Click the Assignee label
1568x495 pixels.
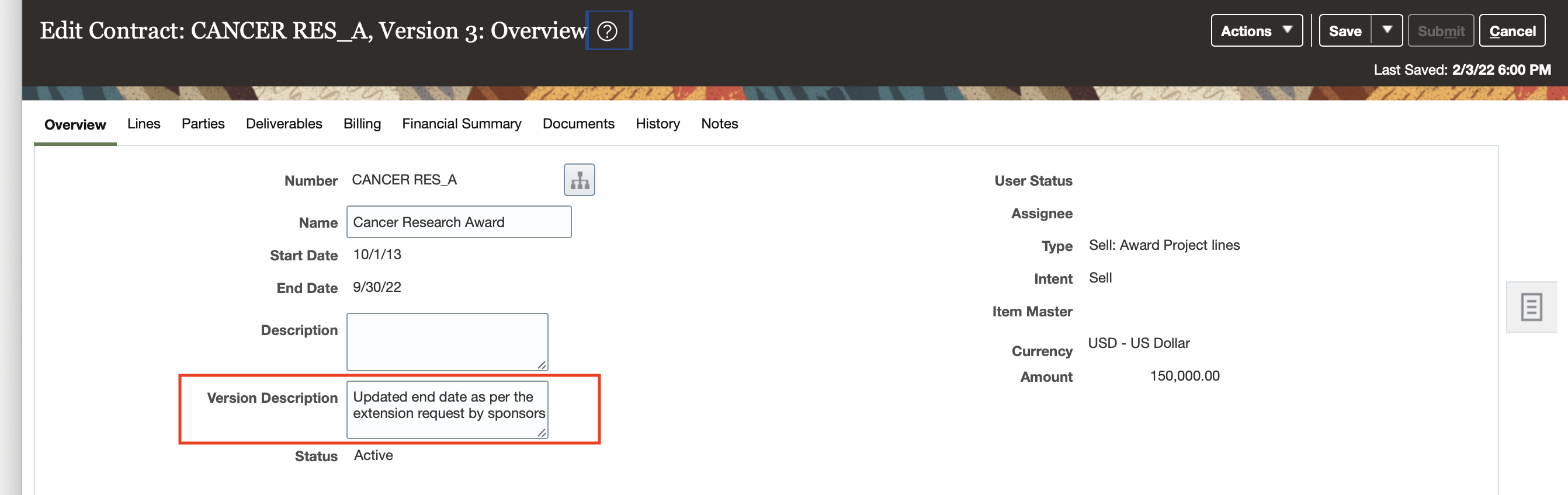pos(1042,214)
